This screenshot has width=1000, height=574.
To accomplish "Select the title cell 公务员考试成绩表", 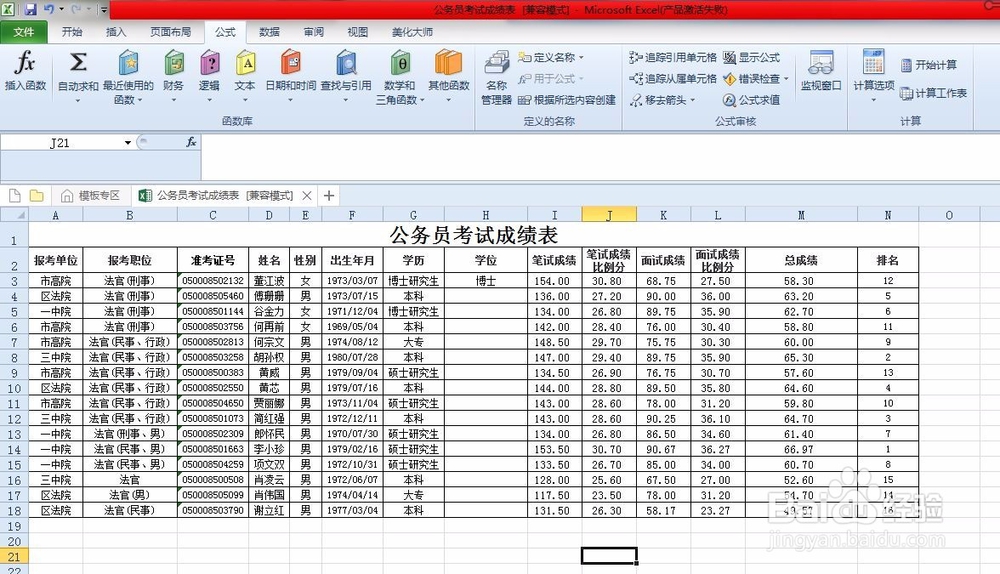I will [x=473, y=235].
